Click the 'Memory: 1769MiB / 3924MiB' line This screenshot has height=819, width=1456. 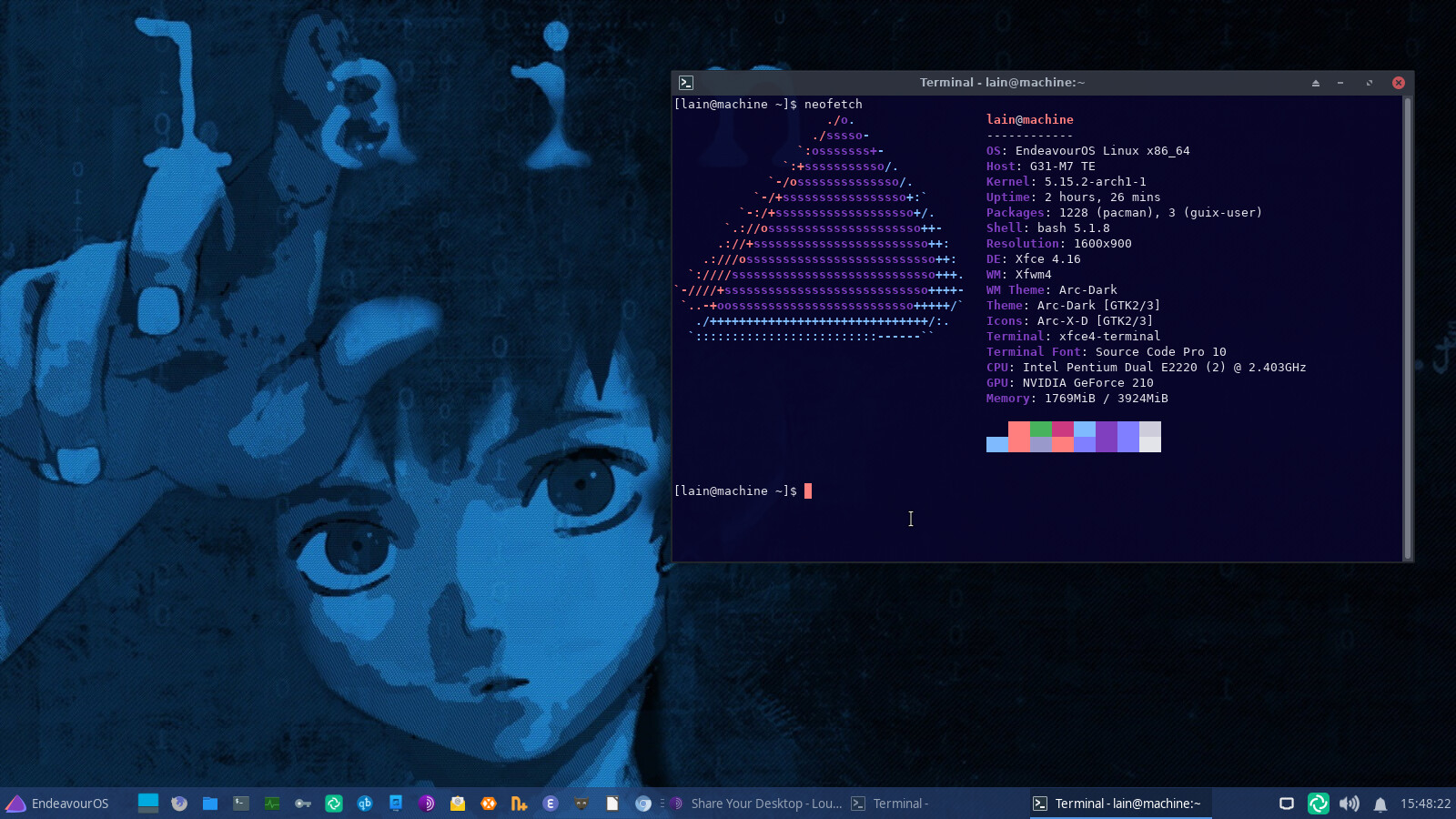pyautogui.click(x=1077, y=399)
